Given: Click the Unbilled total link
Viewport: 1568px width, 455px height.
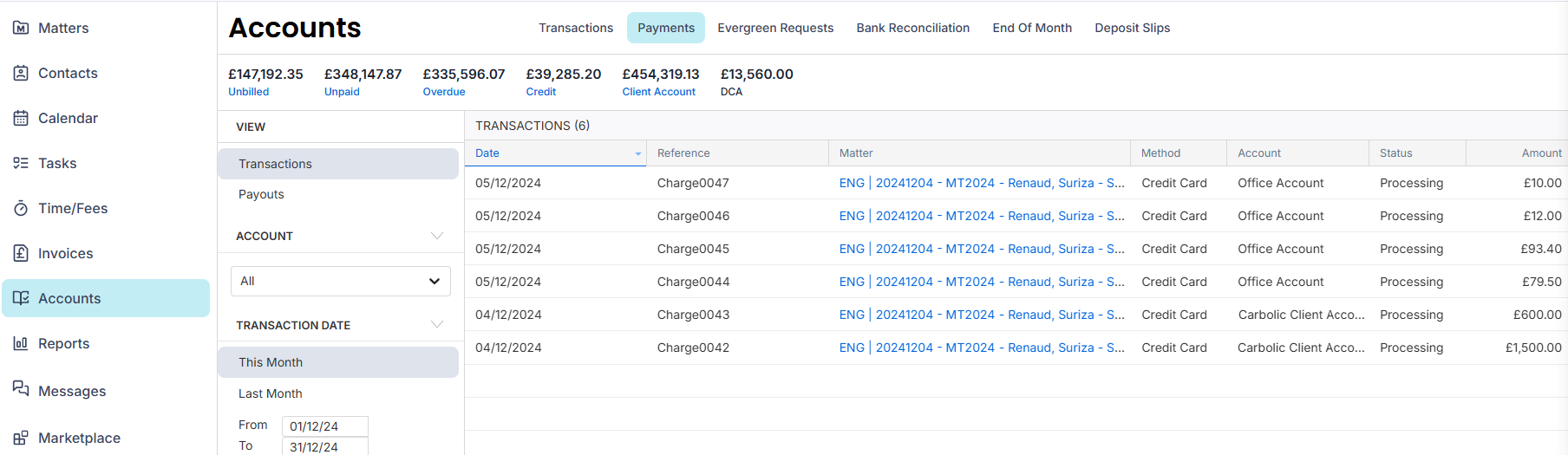Looking at the screenshot, I should pos(249,92).
